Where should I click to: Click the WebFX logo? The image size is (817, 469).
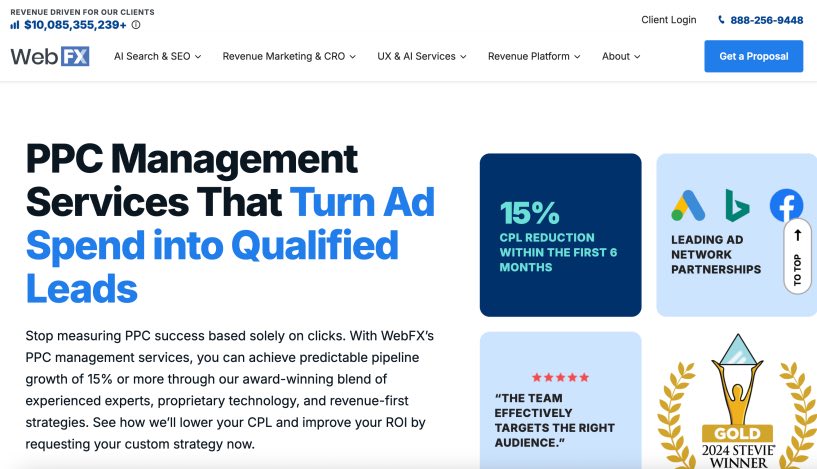click(x=50, y=56)
